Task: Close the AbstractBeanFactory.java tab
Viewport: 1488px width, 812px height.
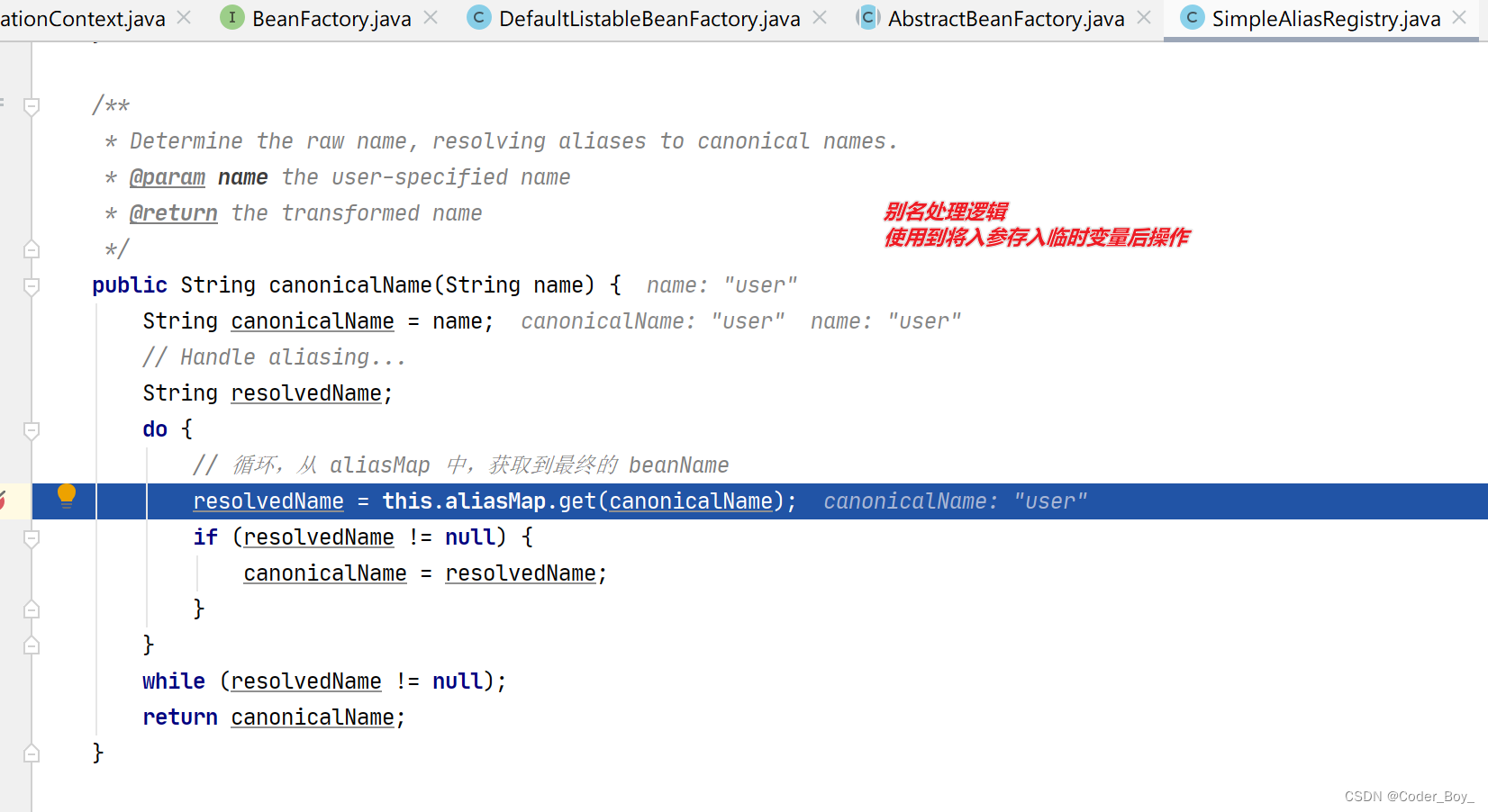Action: [x=1144, y=17]
